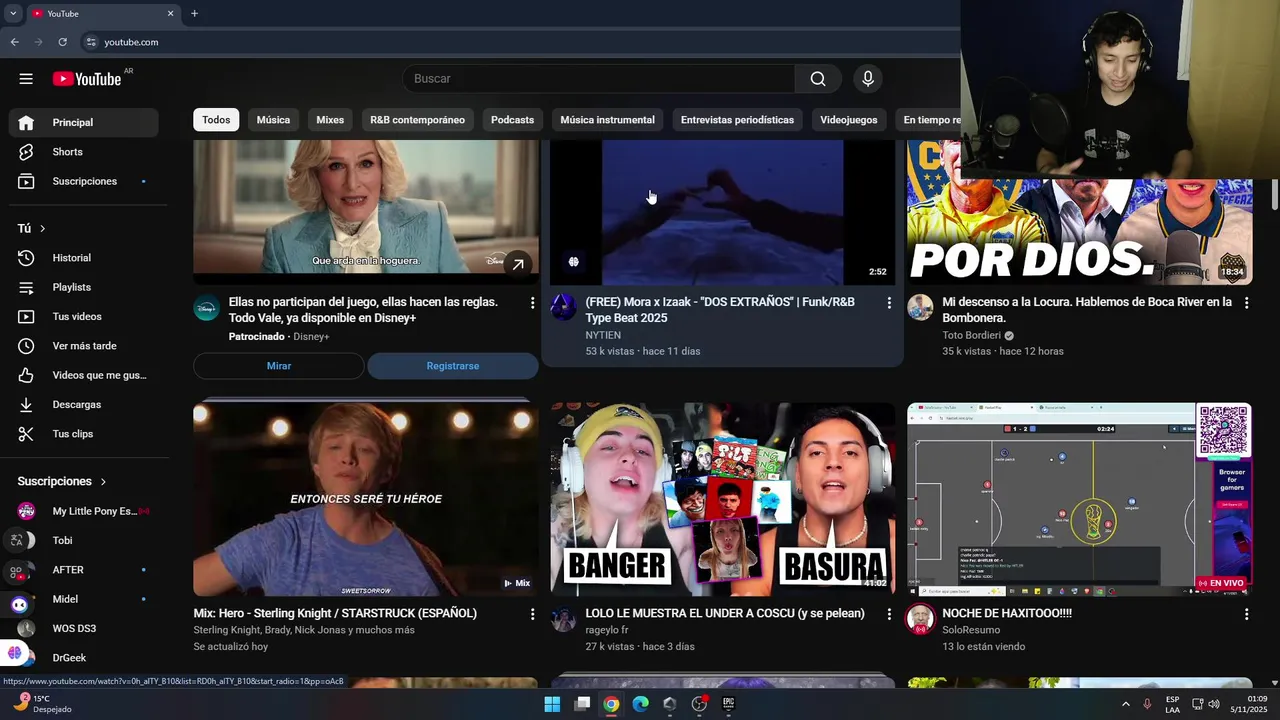Reload the page in browser
The height and width of the screenshot is (720, 1280).
(62, 42)
